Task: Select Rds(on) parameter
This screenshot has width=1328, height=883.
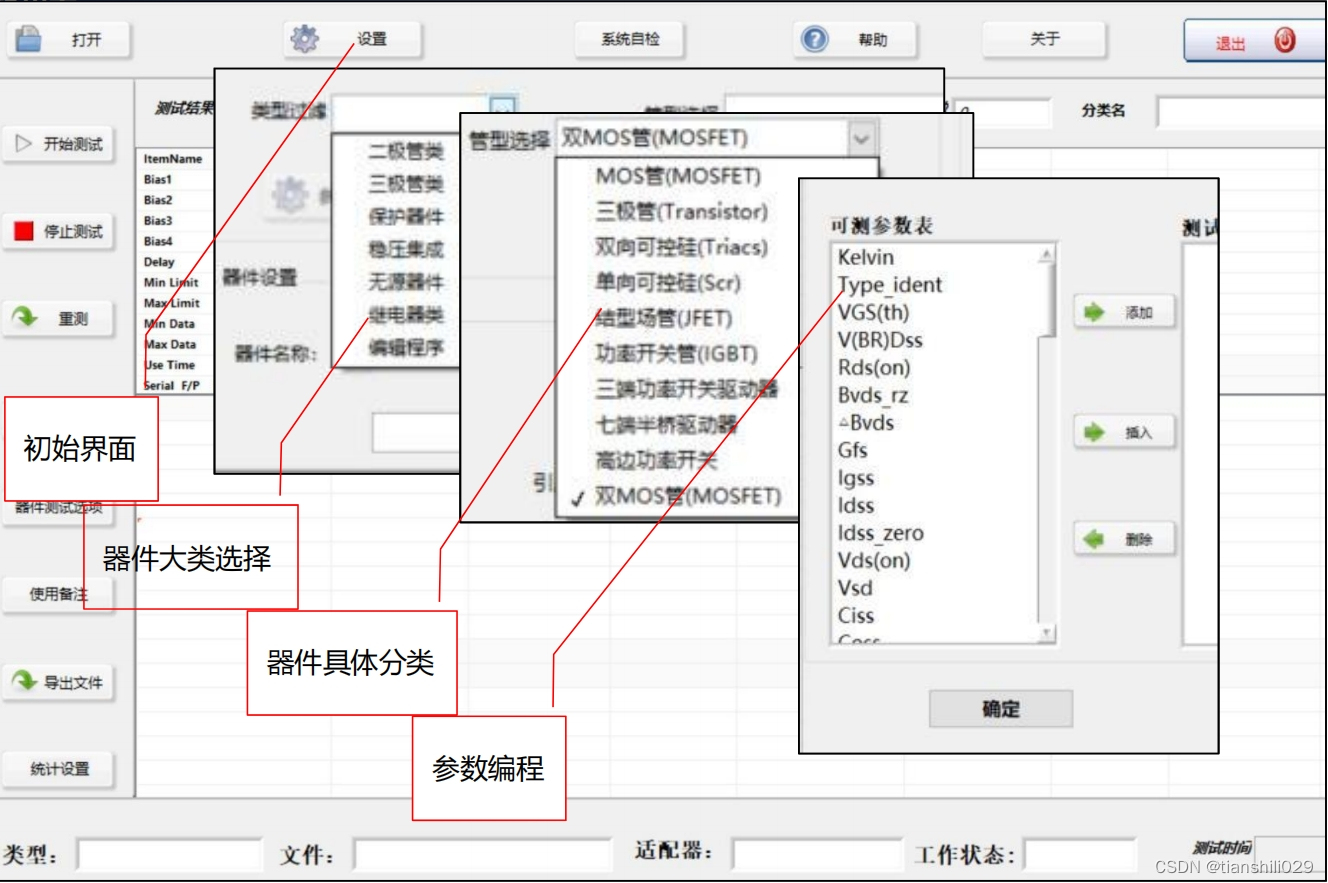Action: click(x=874, y=368)
